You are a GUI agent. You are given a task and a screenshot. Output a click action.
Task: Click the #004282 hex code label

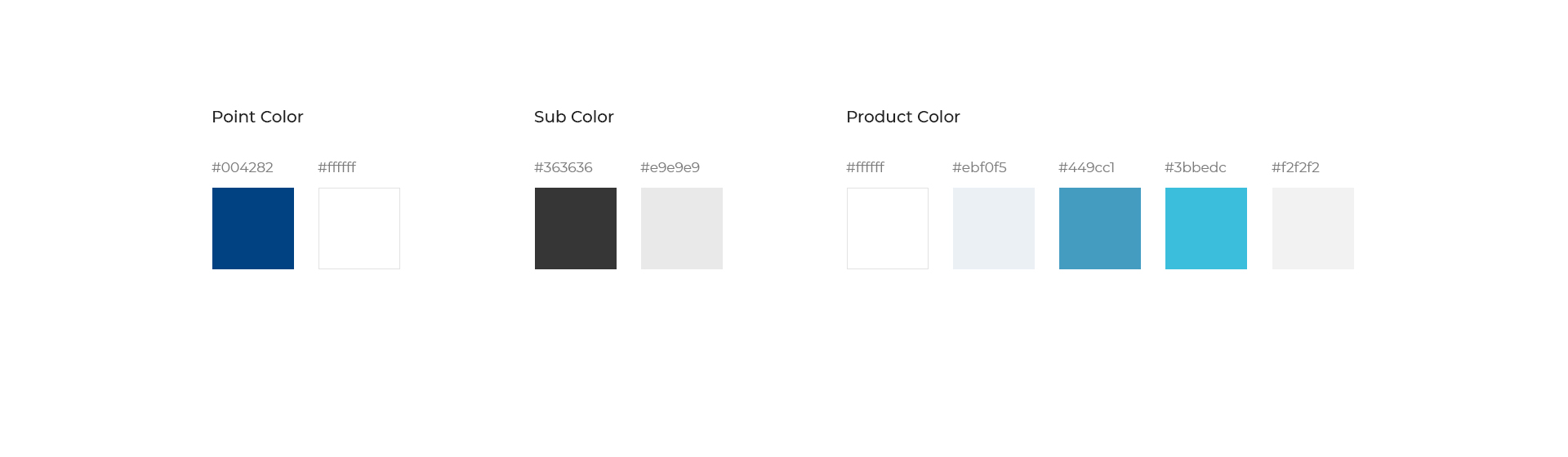pos(243,167)
